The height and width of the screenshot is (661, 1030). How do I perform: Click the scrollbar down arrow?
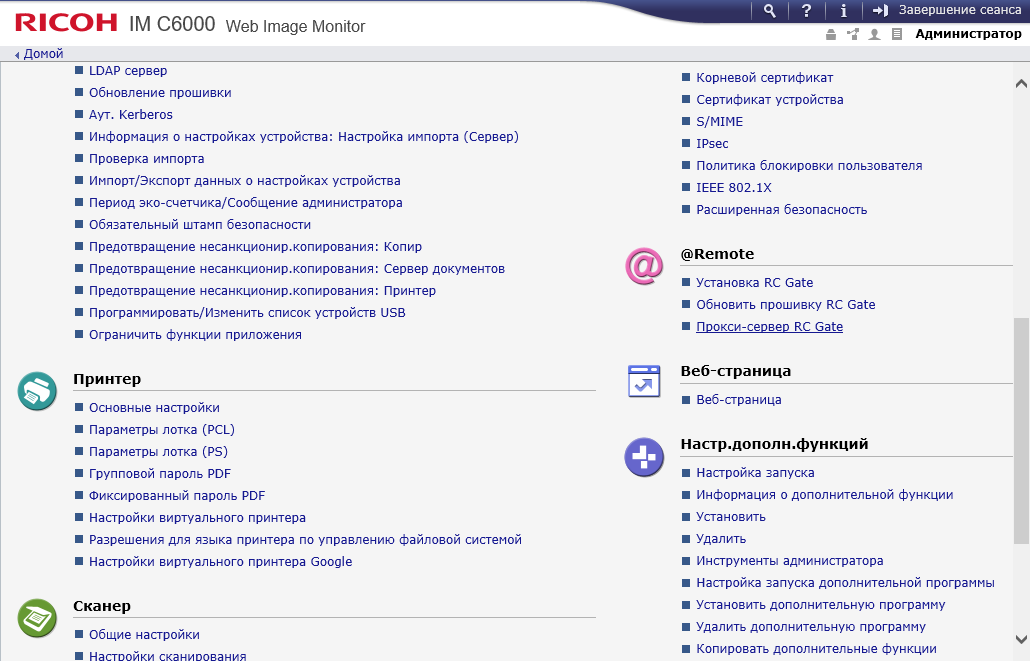point(1021,639)
